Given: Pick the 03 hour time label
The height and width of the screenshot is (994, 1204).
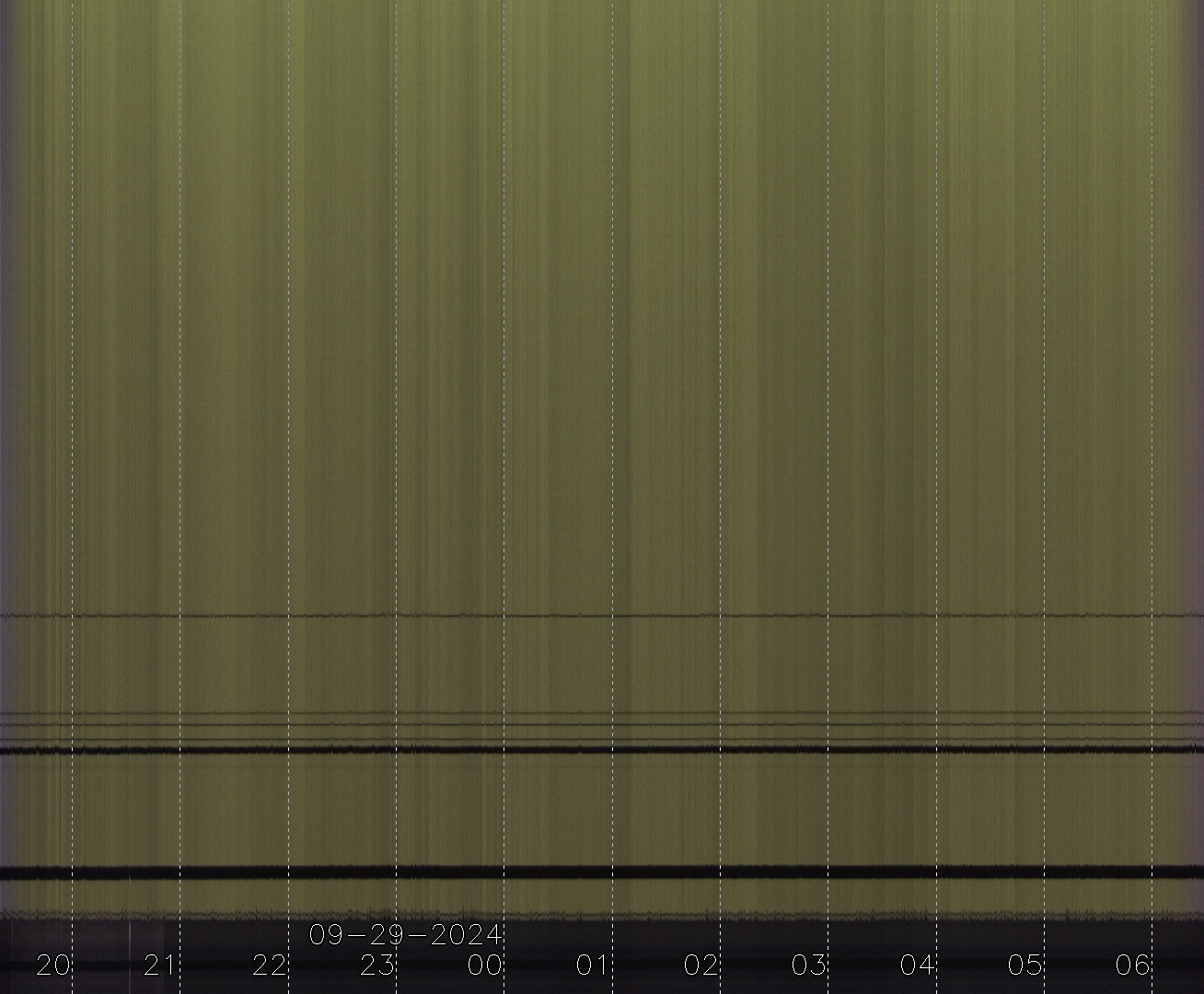Looking at the screenshot, I should point(809,965).
